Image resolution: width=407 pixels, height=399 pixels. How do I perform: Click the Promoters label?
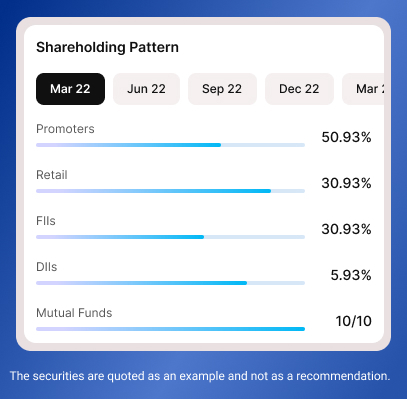pyautogui.click(x=65, y=129)
